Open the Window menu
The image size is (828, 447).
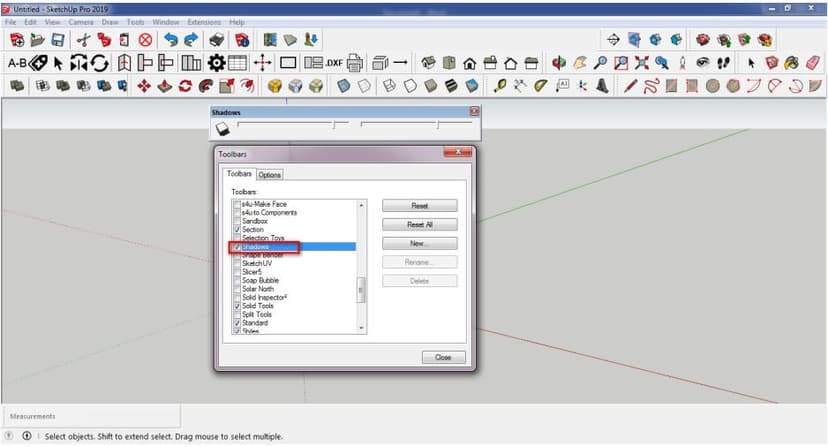(166, 22)
